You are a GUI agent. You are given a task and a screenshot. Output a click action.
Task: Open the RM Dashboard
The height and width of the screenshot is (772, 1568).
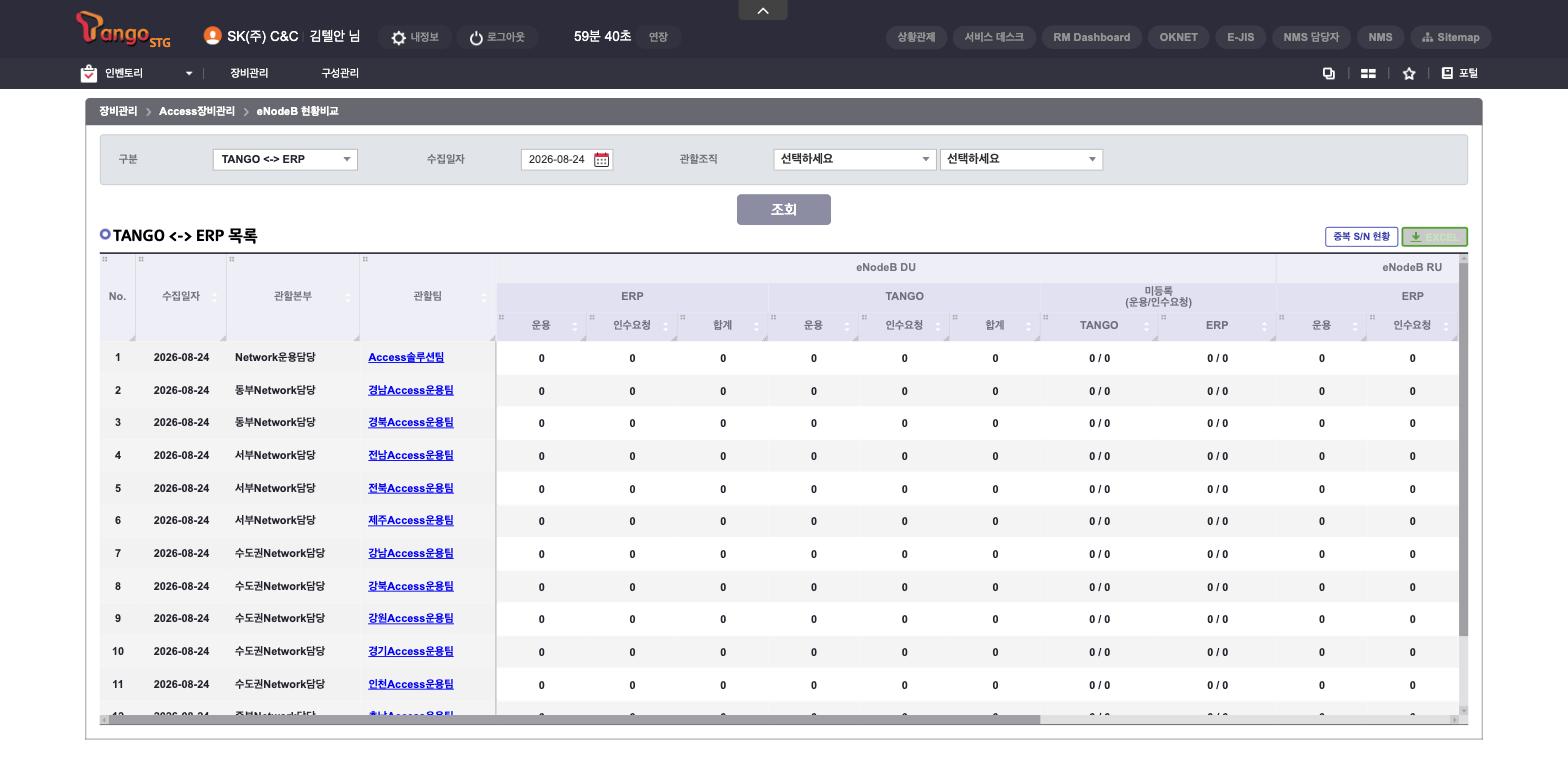[x=1092, y=37]
